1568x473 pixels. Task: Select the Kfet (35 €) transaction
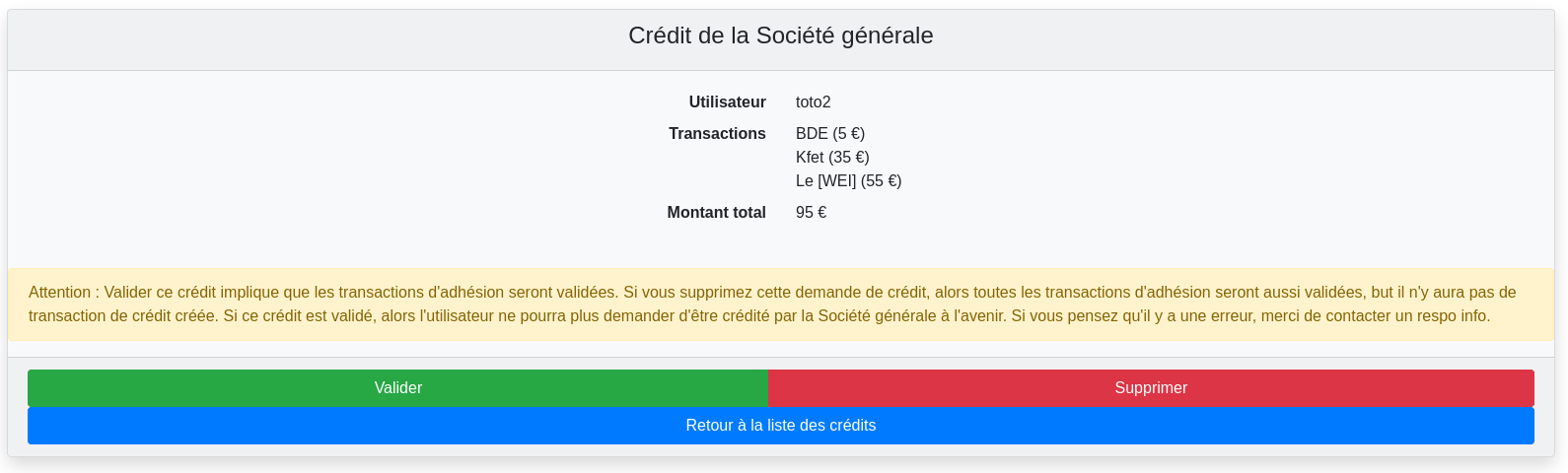point(831,158)
